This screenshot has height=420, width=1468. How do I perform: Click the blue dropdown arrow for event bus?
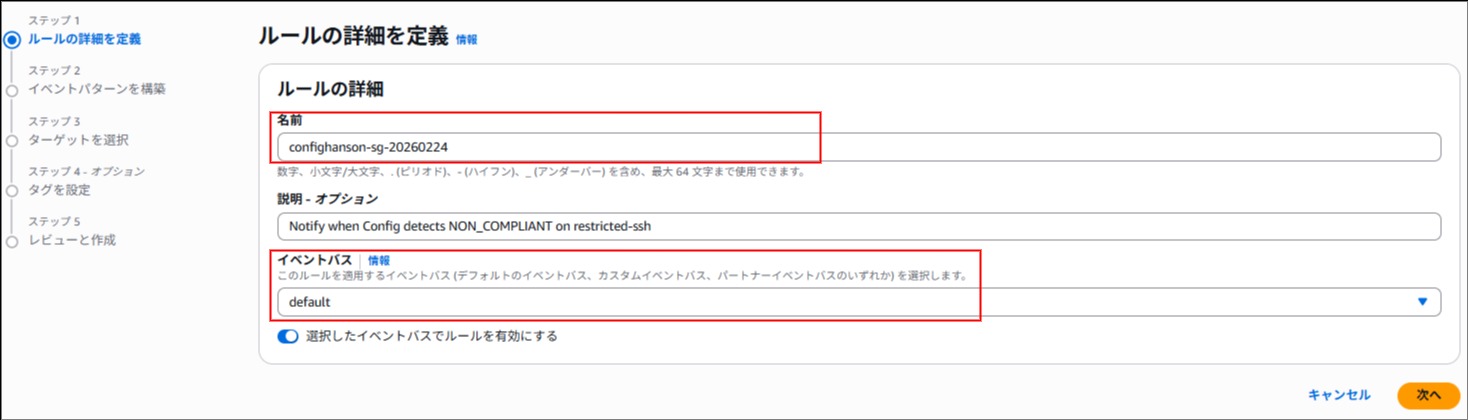[1422, 302]
